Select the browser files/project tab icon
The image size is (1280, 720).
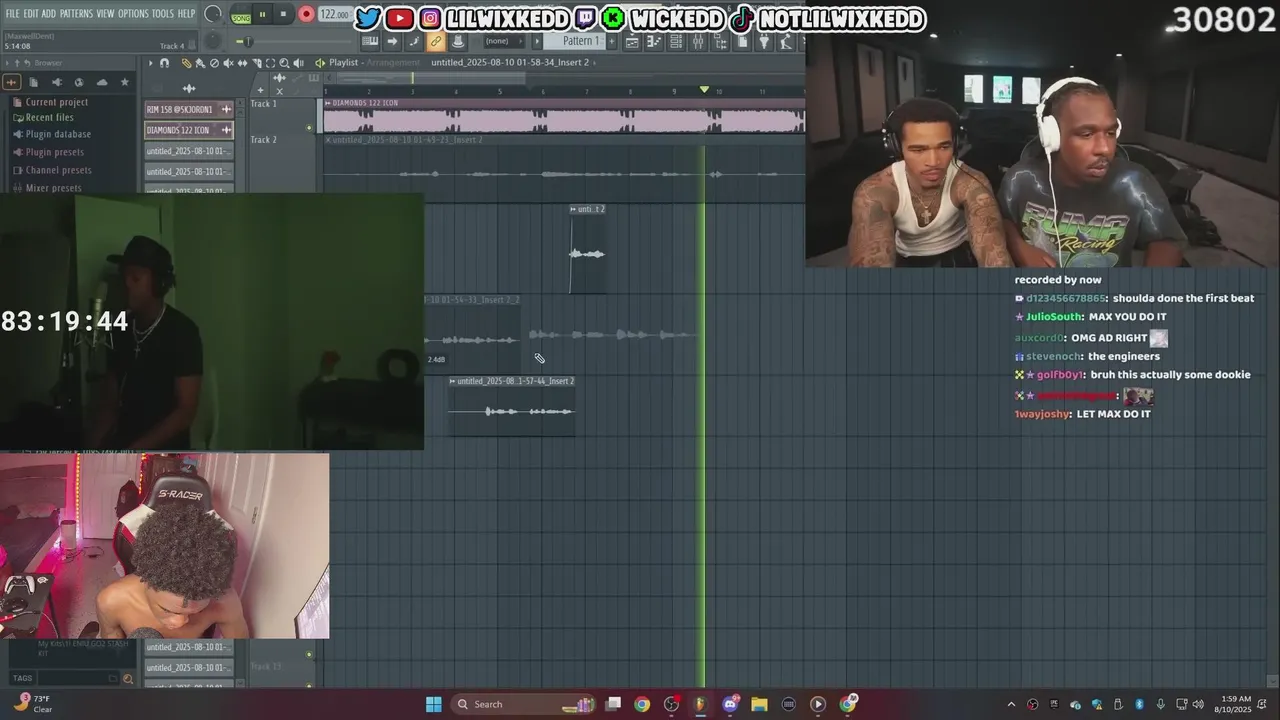33,82
